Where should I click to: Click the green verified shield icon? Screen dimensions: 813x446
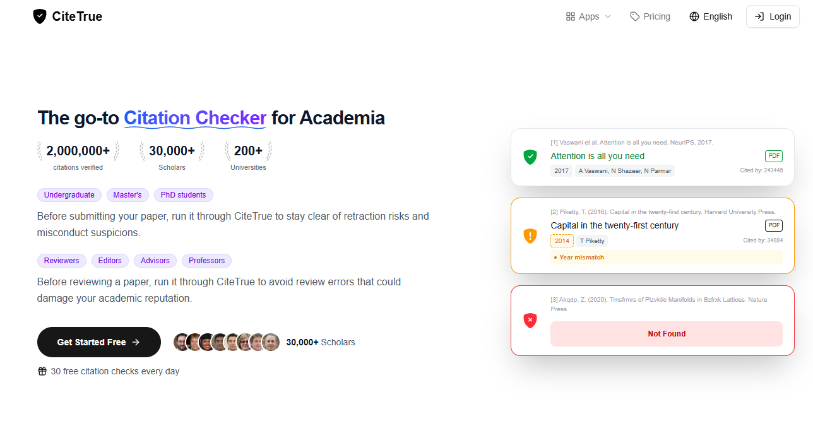point(530,157)
